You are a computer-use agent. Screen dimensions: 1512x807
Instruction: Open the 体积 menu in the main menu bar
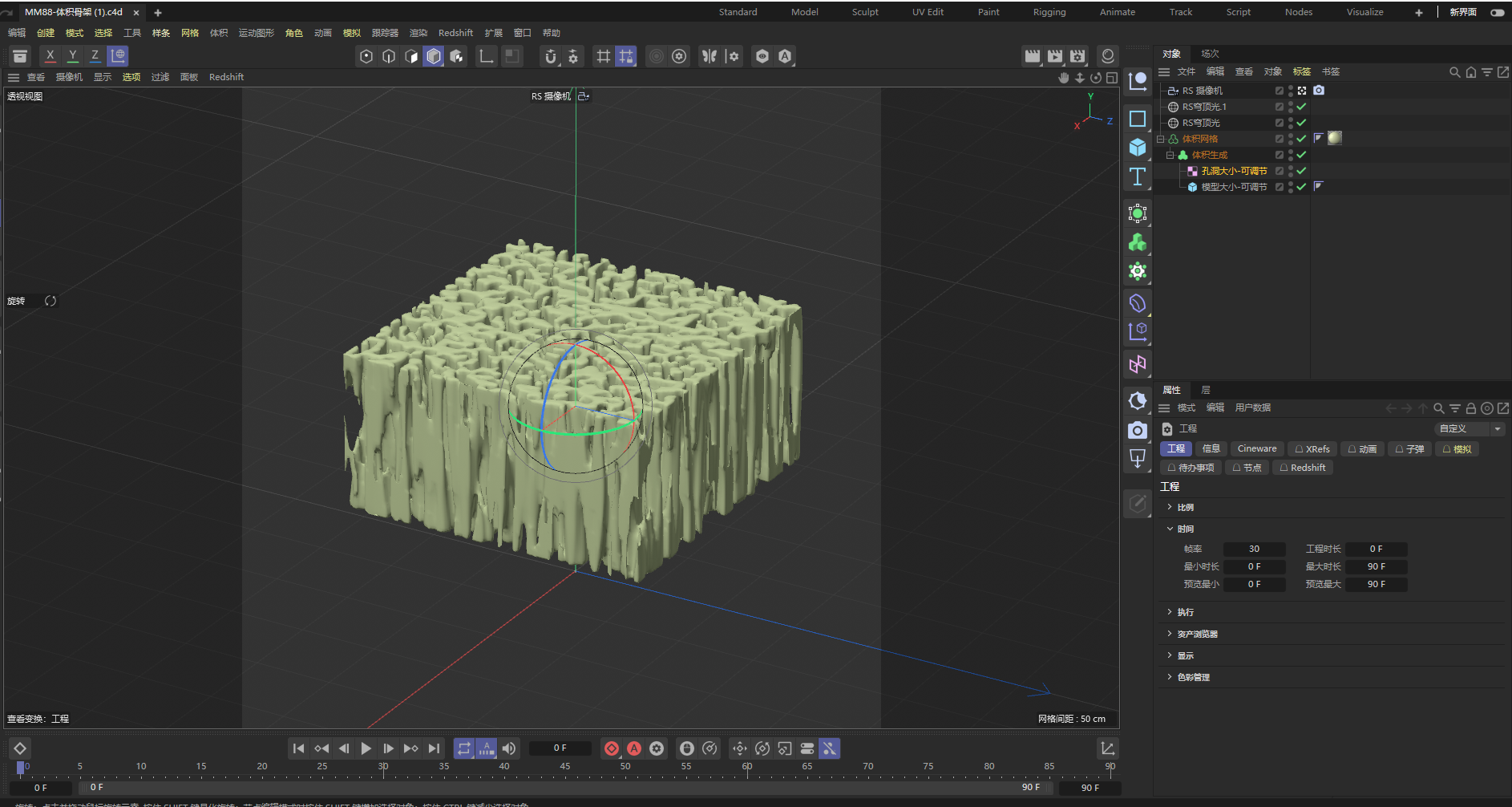click(219, 33)
